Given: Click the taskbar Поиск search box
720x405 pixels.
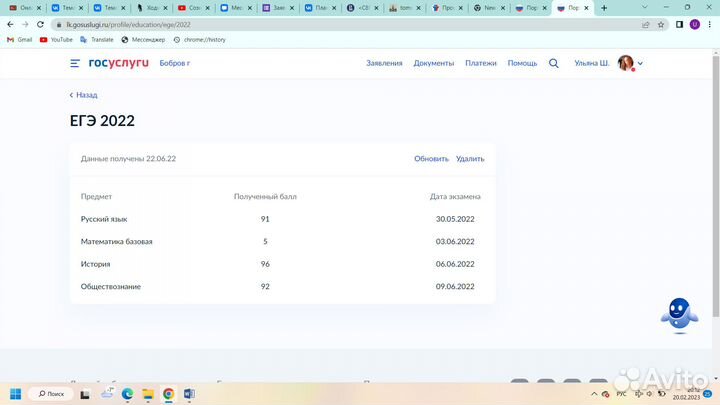Looking at the screenshot, I should pos(51,394).
